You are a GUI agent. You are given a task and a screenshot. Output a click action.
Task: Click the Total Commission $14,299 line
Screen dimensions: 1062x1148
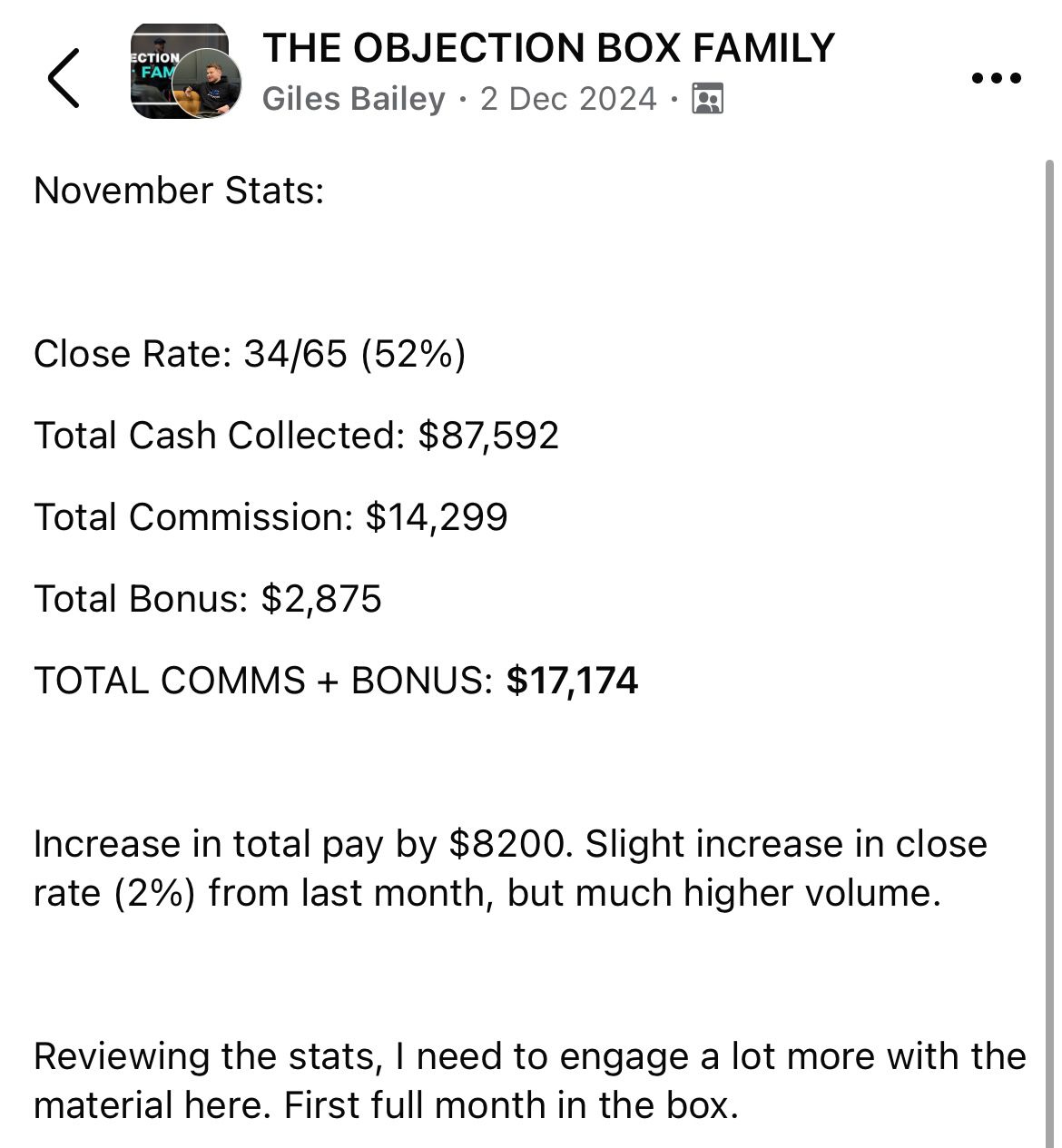pos(270,517)
